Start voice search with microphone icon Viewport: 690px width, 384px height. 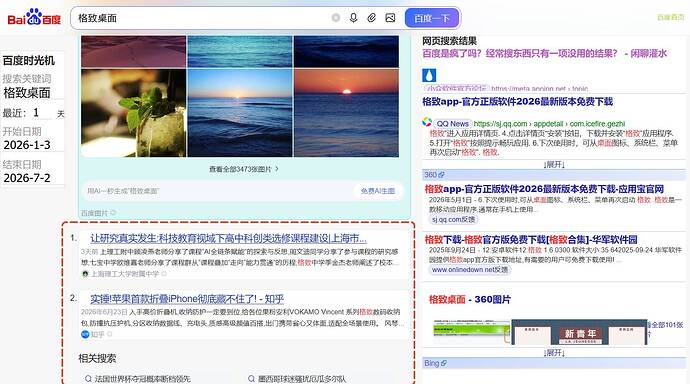point(353,18)
